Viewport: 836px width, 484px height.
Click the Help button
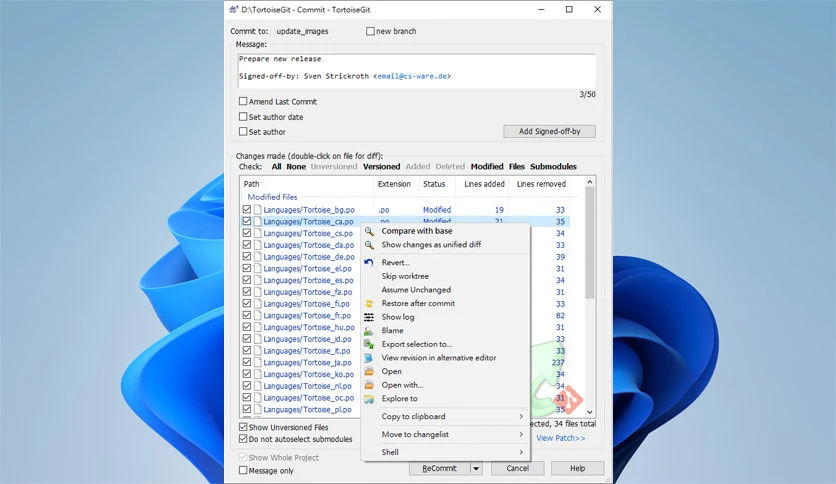click(577, 469)
